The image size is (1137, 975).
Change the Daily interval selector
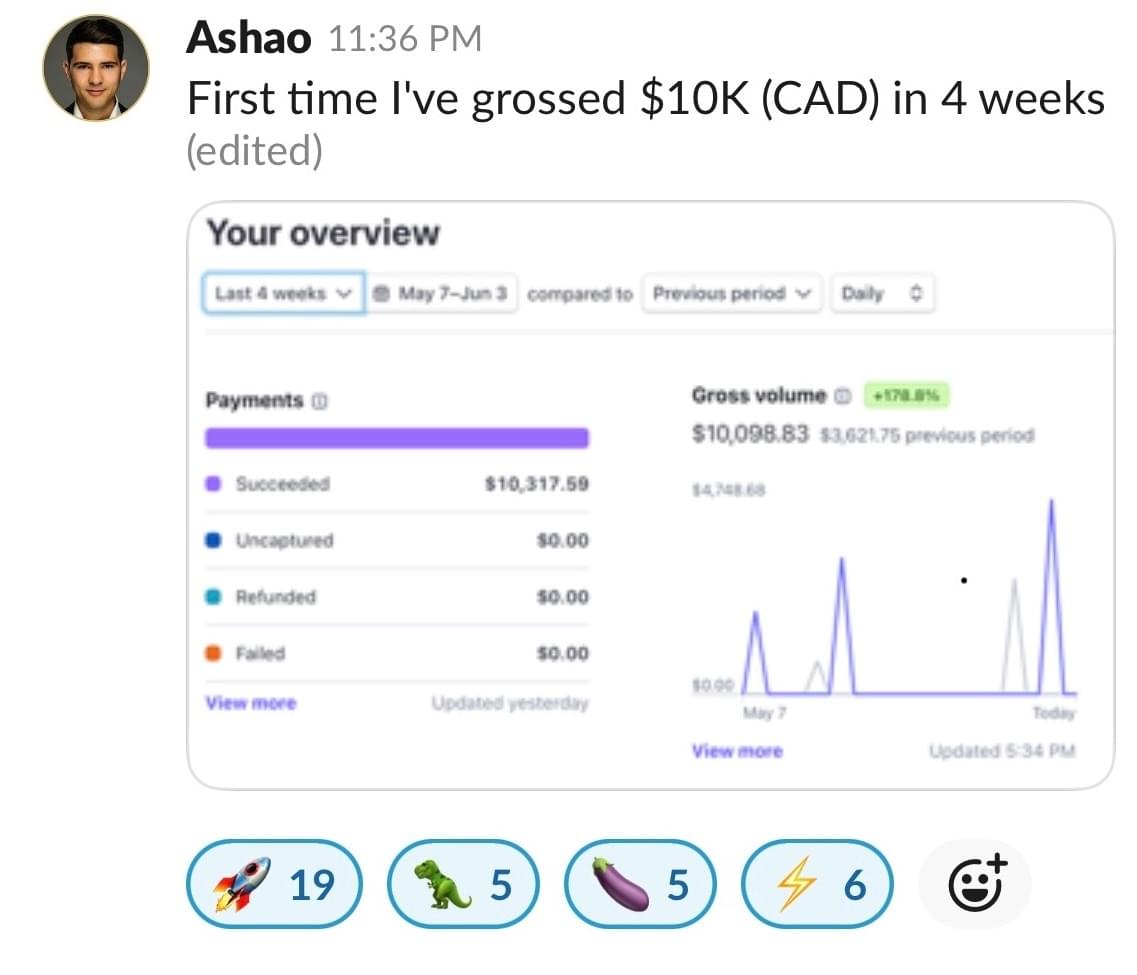pyautogui.click(x=882, y=294)
